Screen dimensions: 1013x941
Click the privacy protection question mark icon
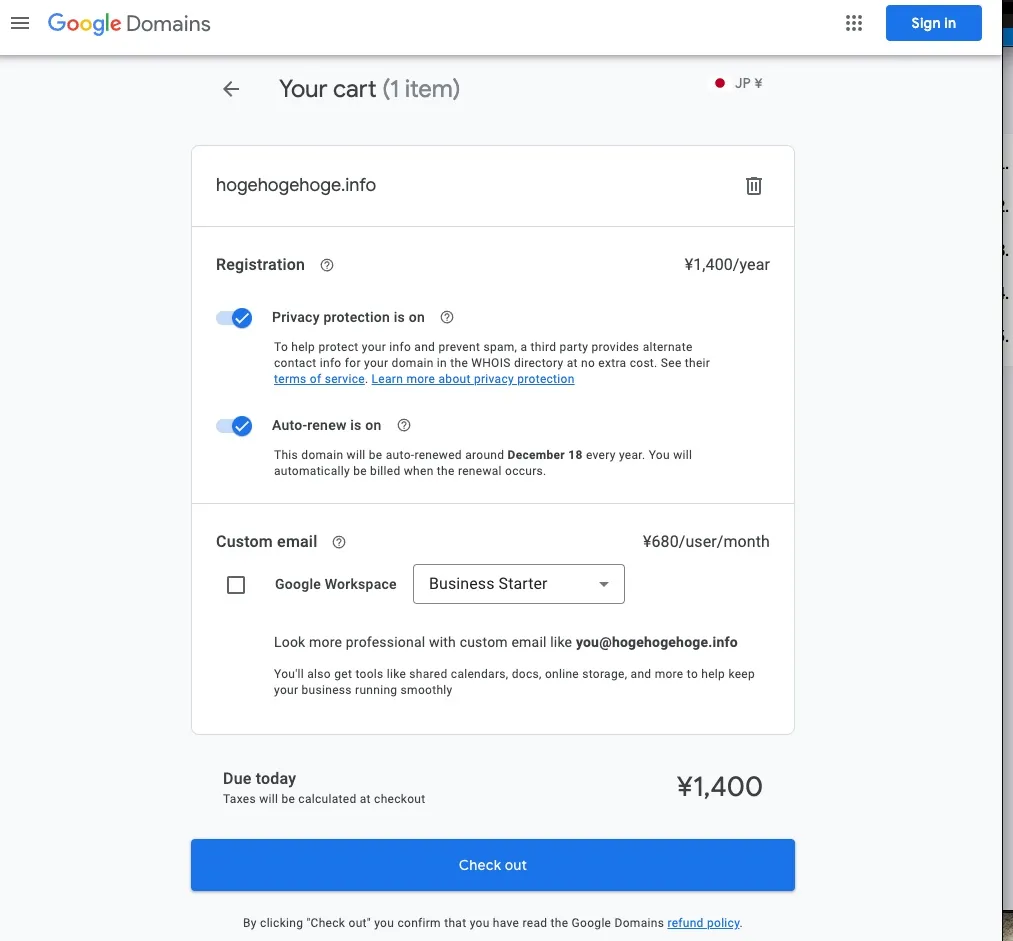(x=446, y=317)
